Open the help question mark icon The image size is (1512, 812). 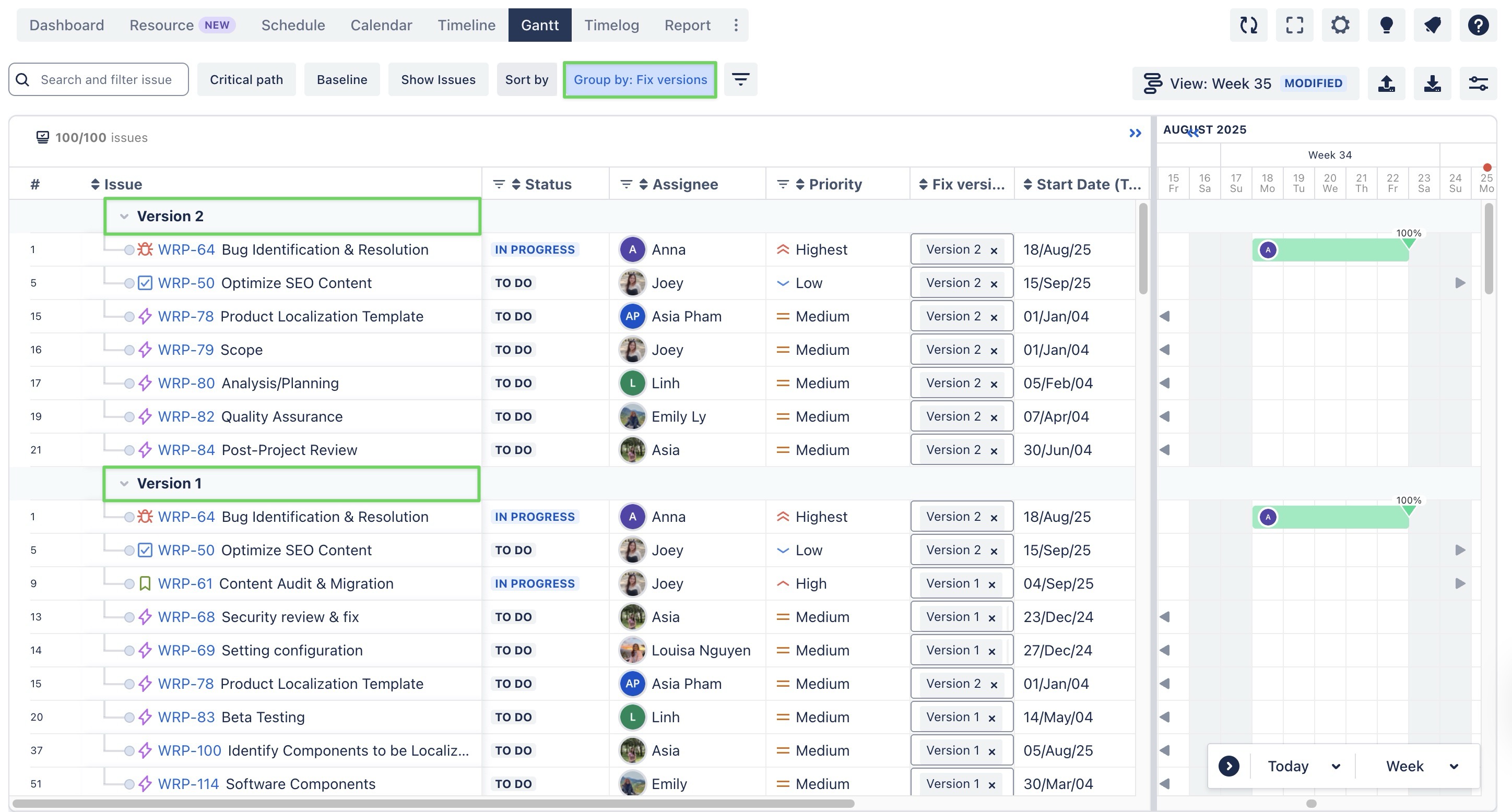[x=1478, y=25]
